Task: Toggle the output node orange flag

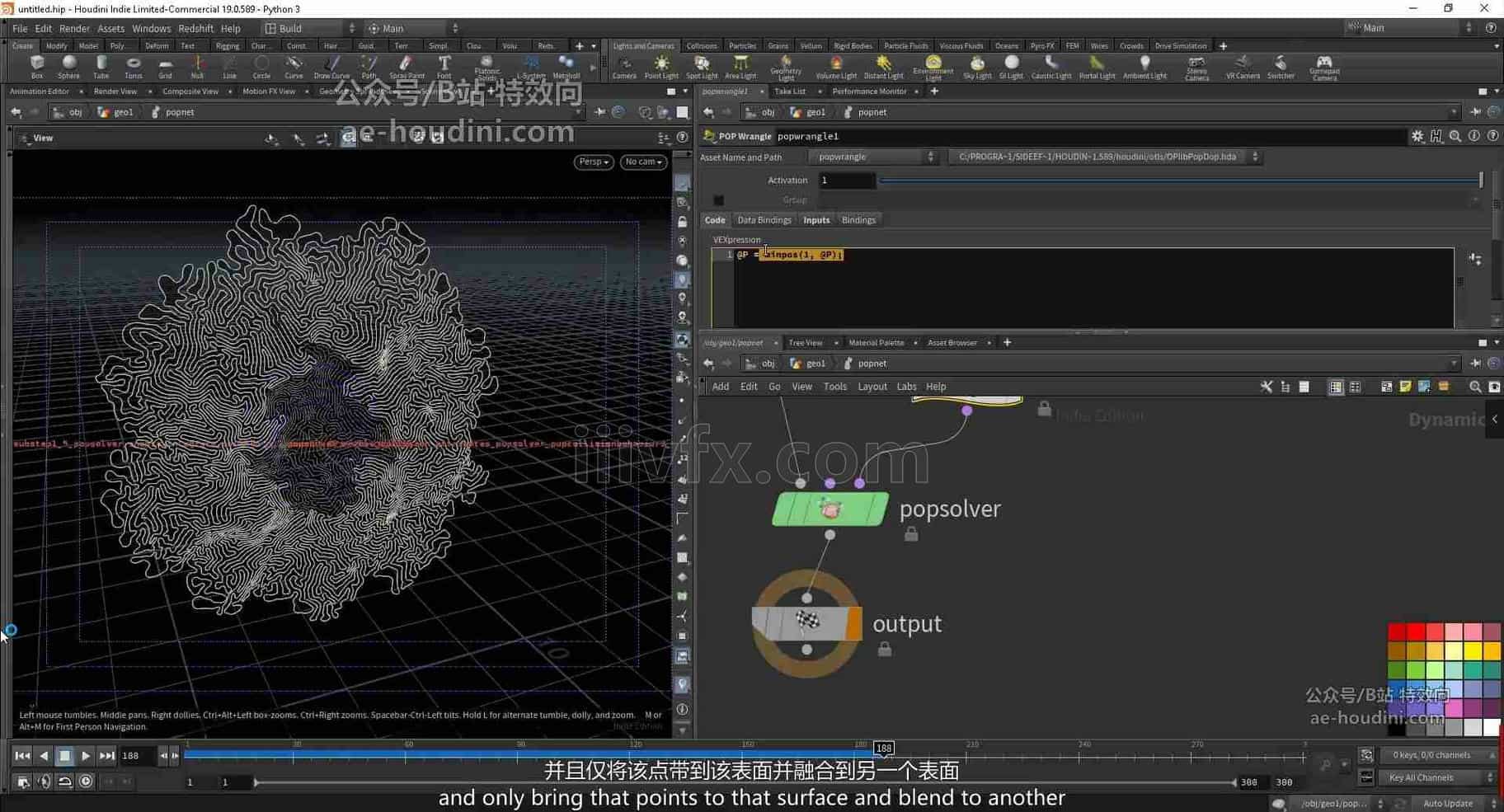Action: (x=853, y=623)
